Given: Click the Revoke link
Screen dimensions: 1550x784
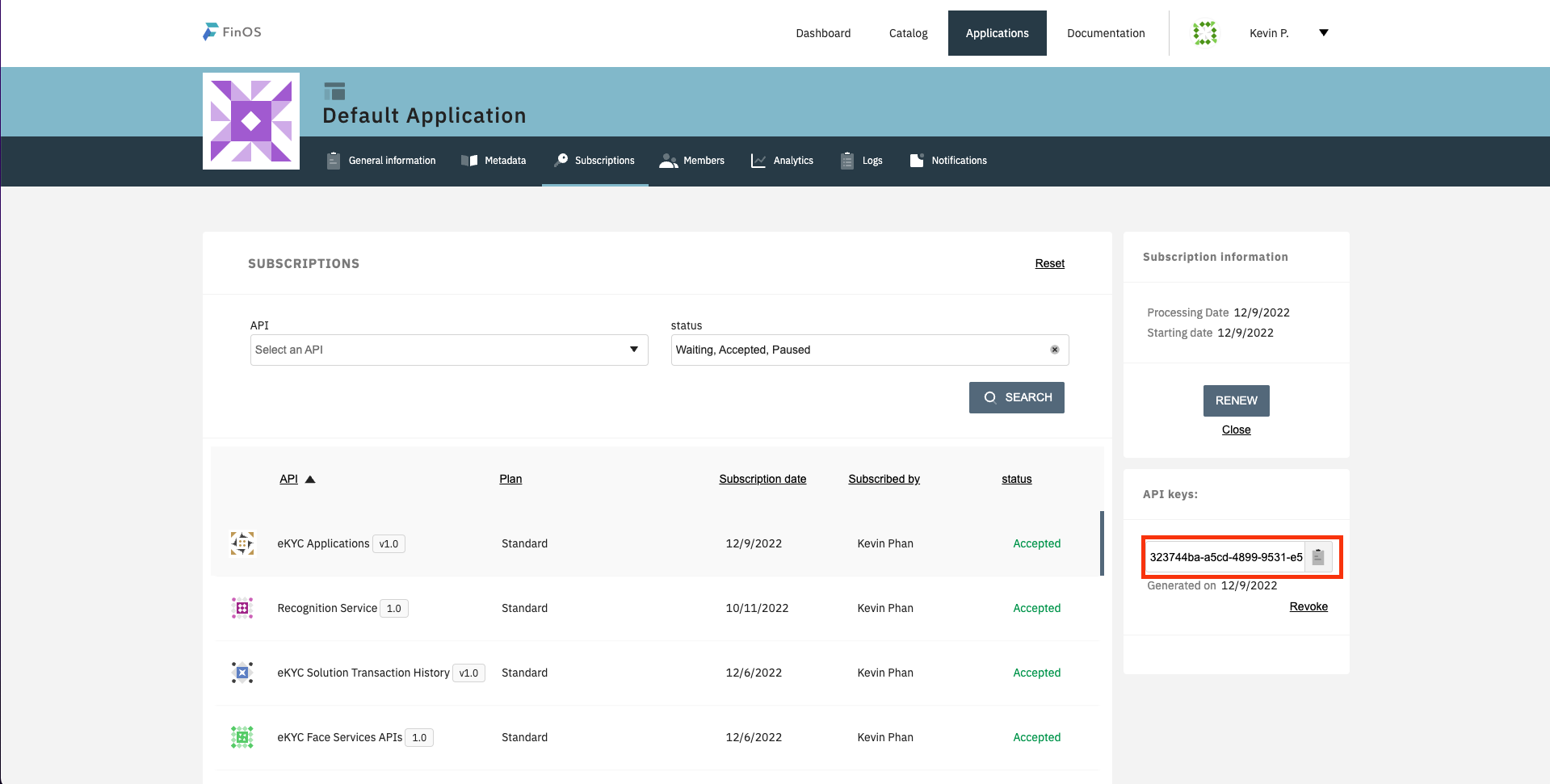Looking at the screenshot, I should click(1308, 606).
